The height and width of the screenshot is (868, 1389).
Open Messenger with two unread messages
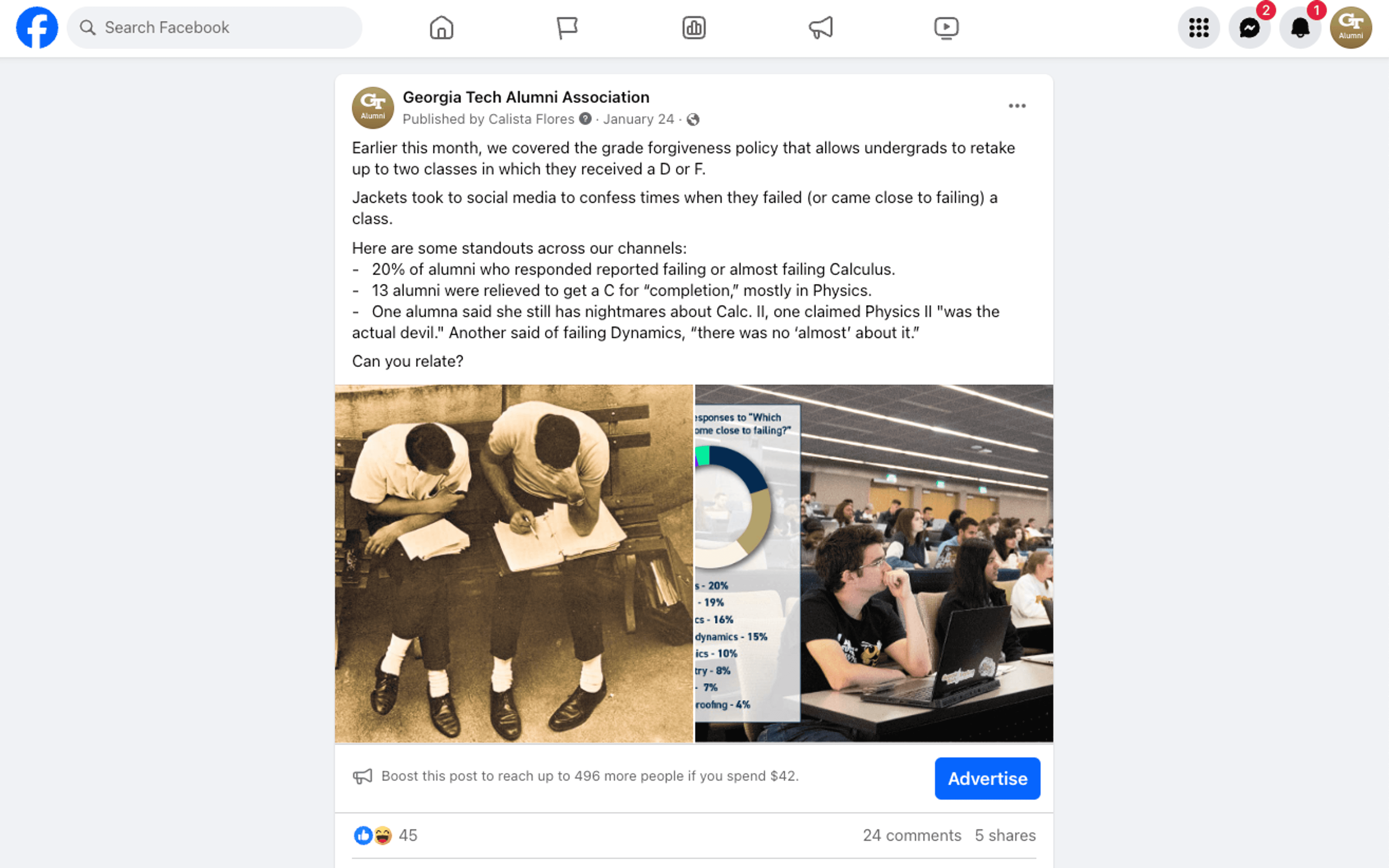click(x=1249, y=27)
